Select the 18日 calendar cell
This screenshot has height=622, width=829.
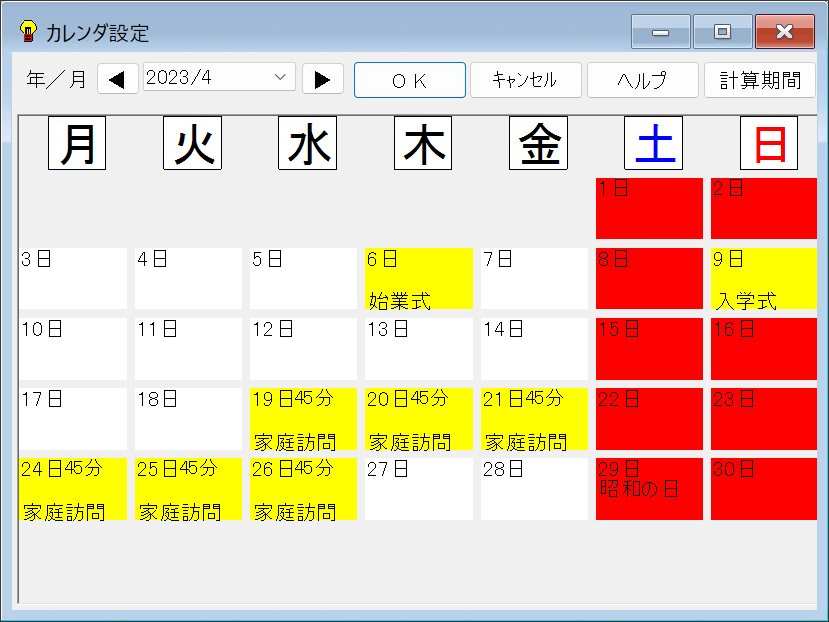click(188, 419)
